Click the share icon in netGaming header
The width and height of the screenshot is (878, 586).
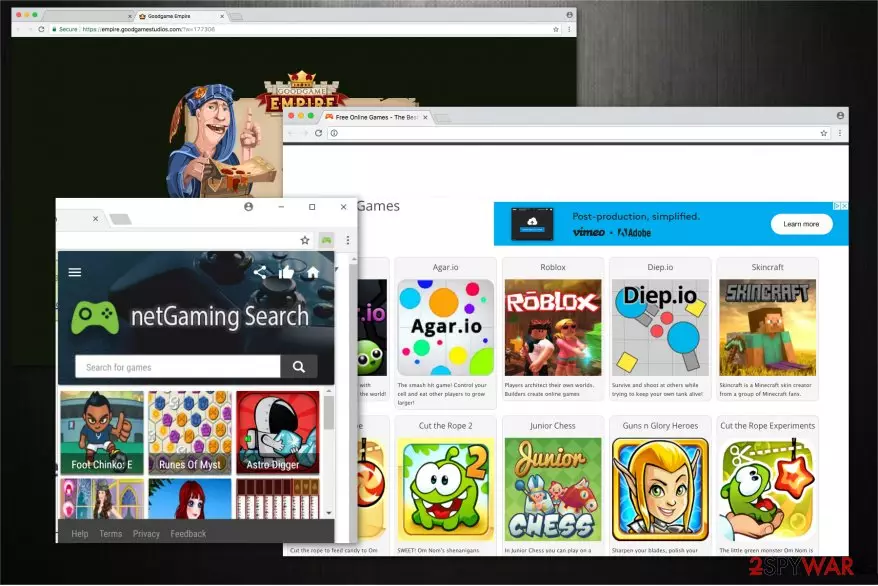point(260,272)
